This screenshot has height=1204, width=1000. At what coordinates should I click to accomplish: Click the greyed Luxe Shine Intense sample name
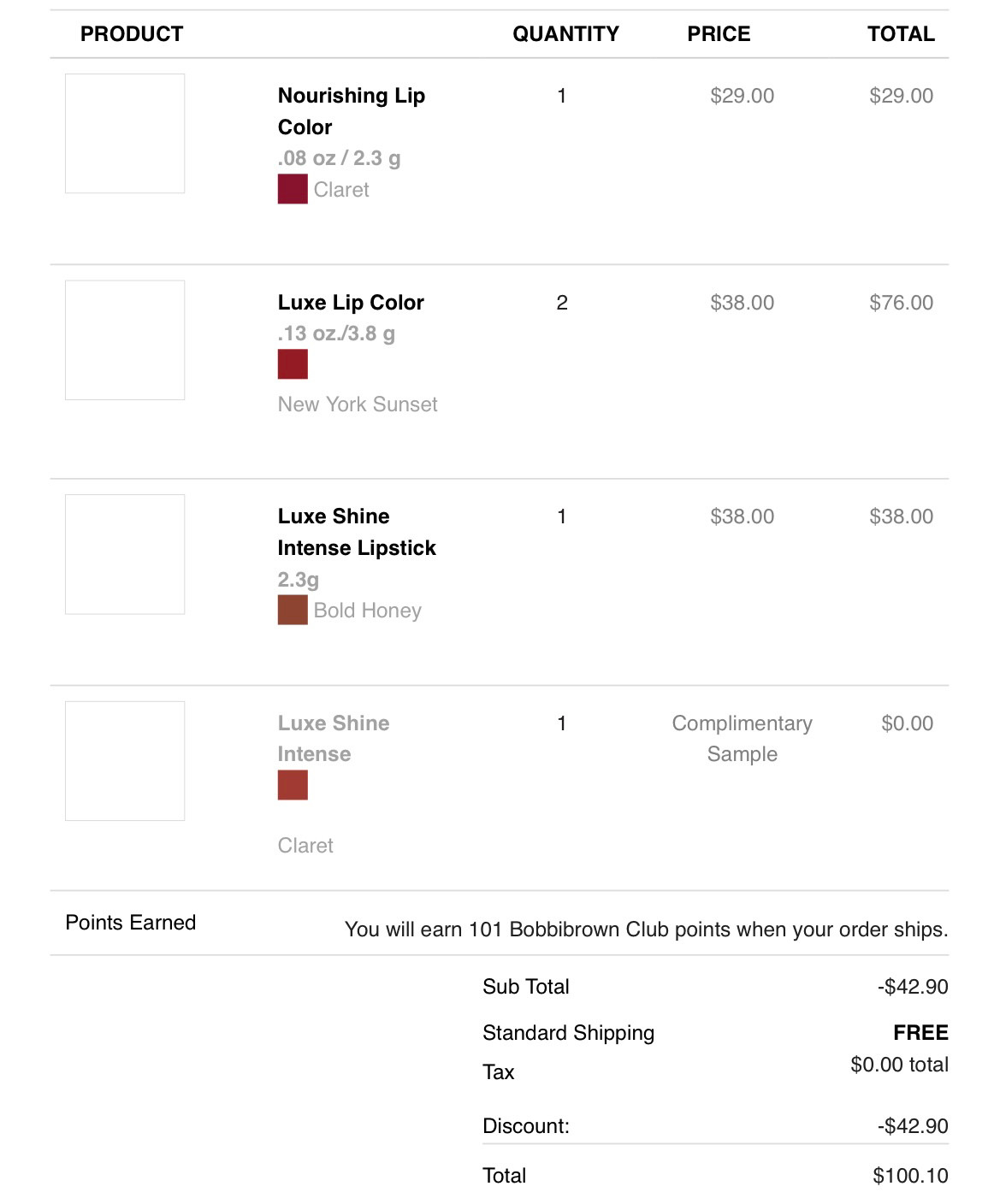333,739
